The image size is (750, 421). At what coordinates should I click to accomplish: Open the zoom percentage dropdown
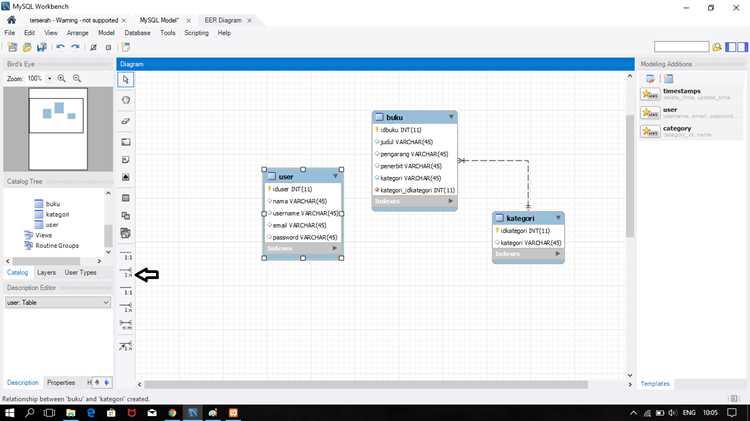coord(49,78)
